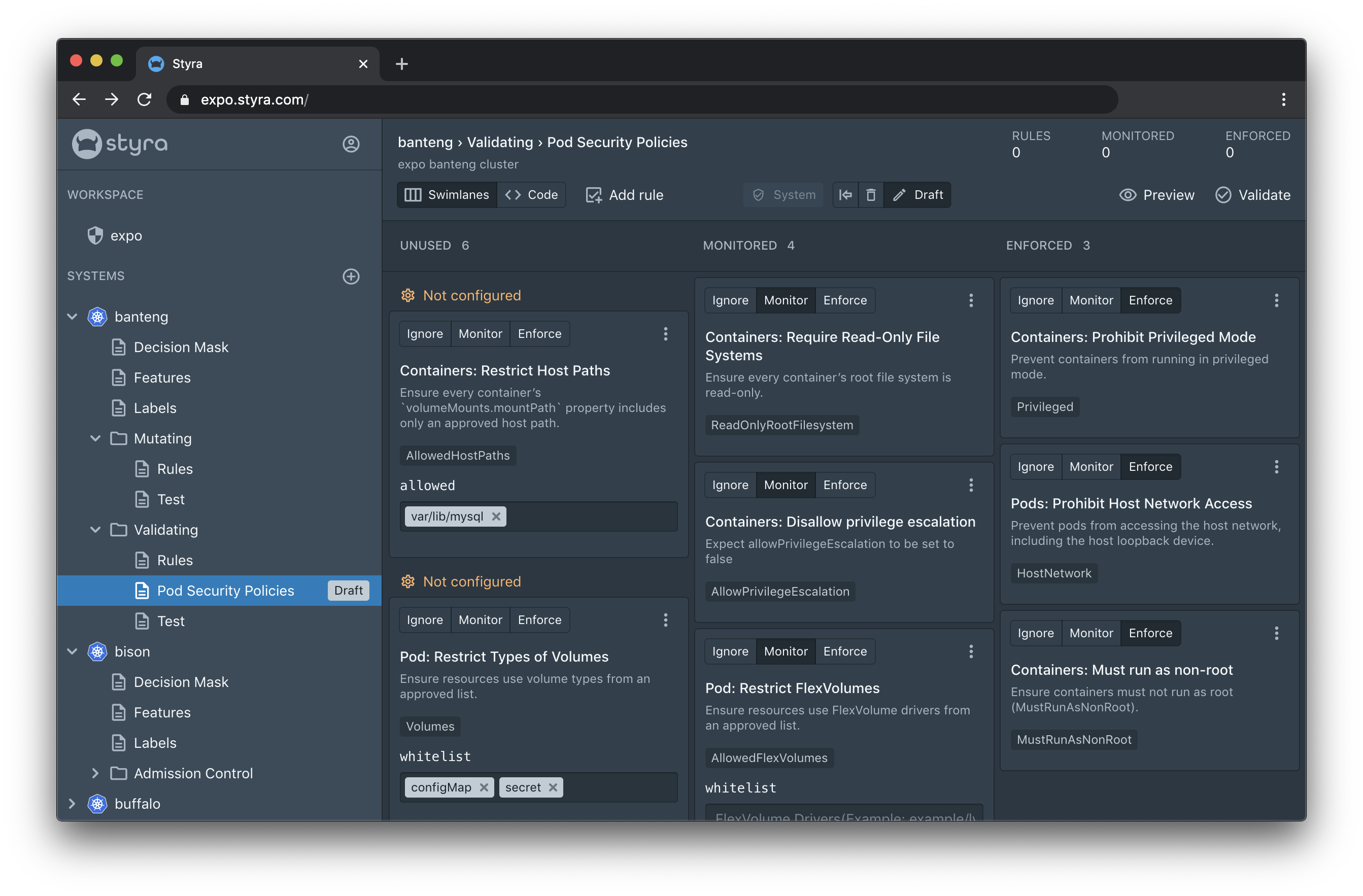
Task: Click the Add rule button
Action: [x=624, y=195]
